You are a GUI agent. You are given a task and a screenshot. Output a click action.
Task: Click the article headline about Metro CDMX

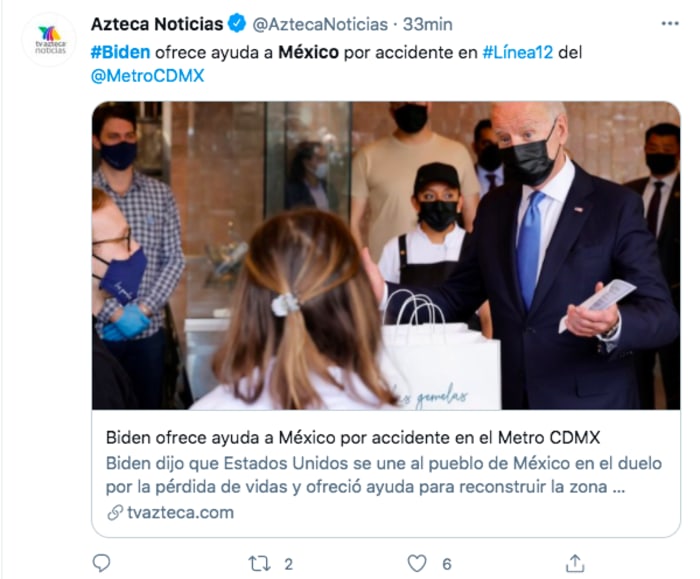click(x=353, y=437)
